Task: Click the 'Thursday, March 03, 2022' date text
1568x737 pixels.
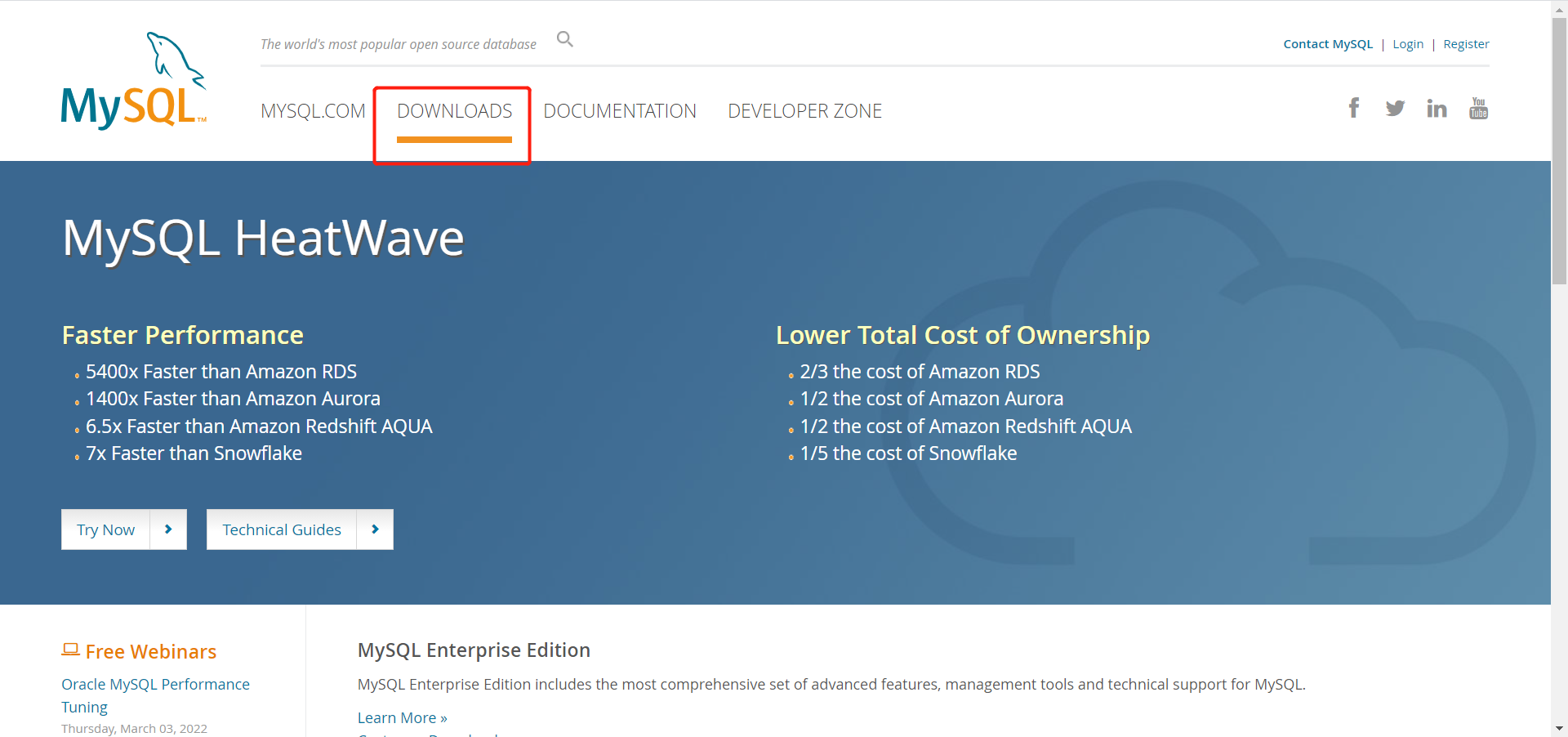Action: pos(134,729)
